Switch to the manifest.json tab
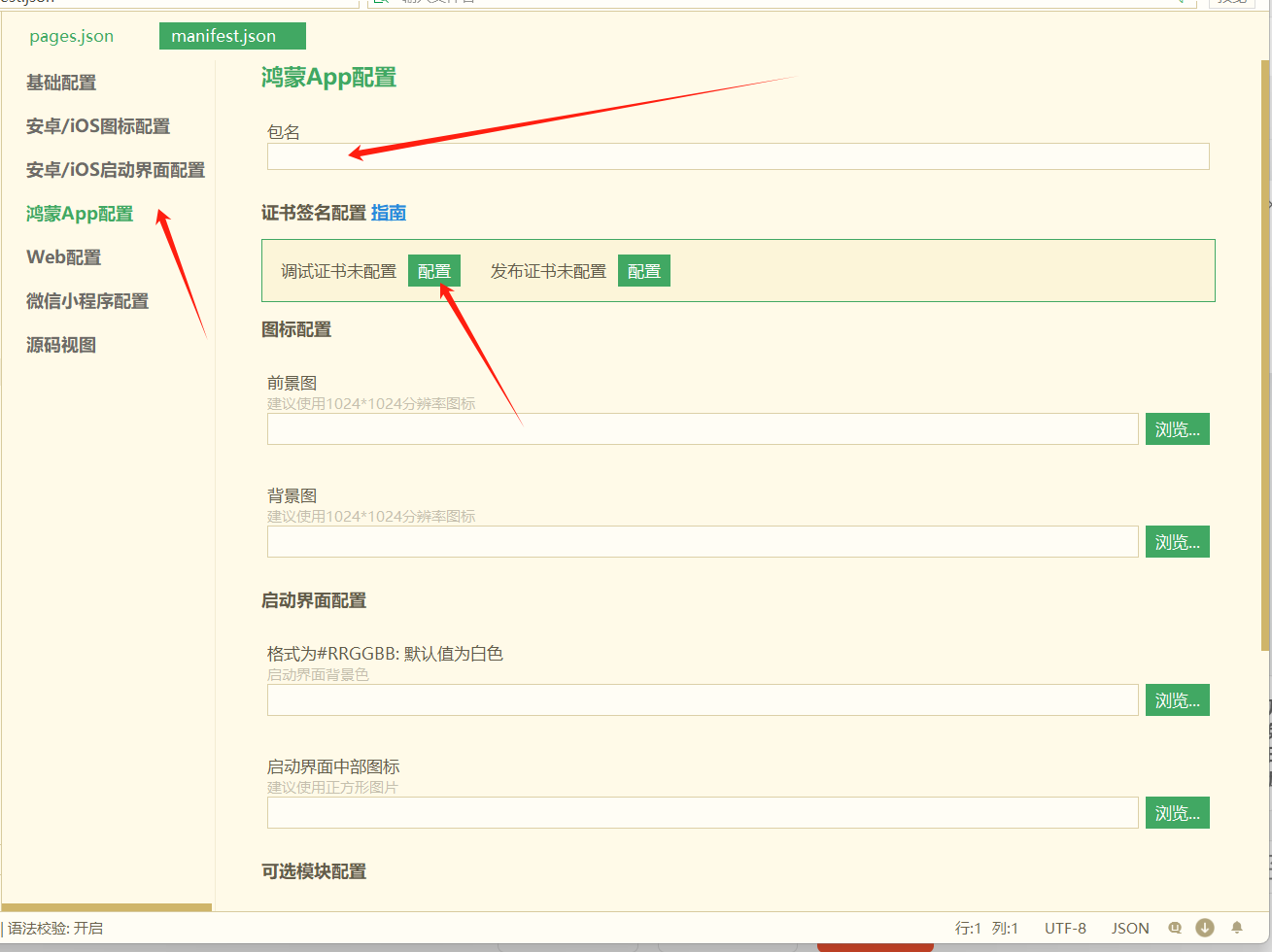The height and width of the screenshot is (952, 1272). (x=232, y=35)
